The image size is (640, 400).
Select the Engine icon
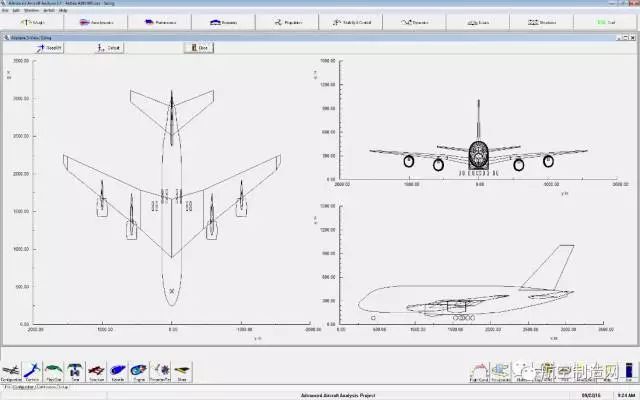[139, 372]
